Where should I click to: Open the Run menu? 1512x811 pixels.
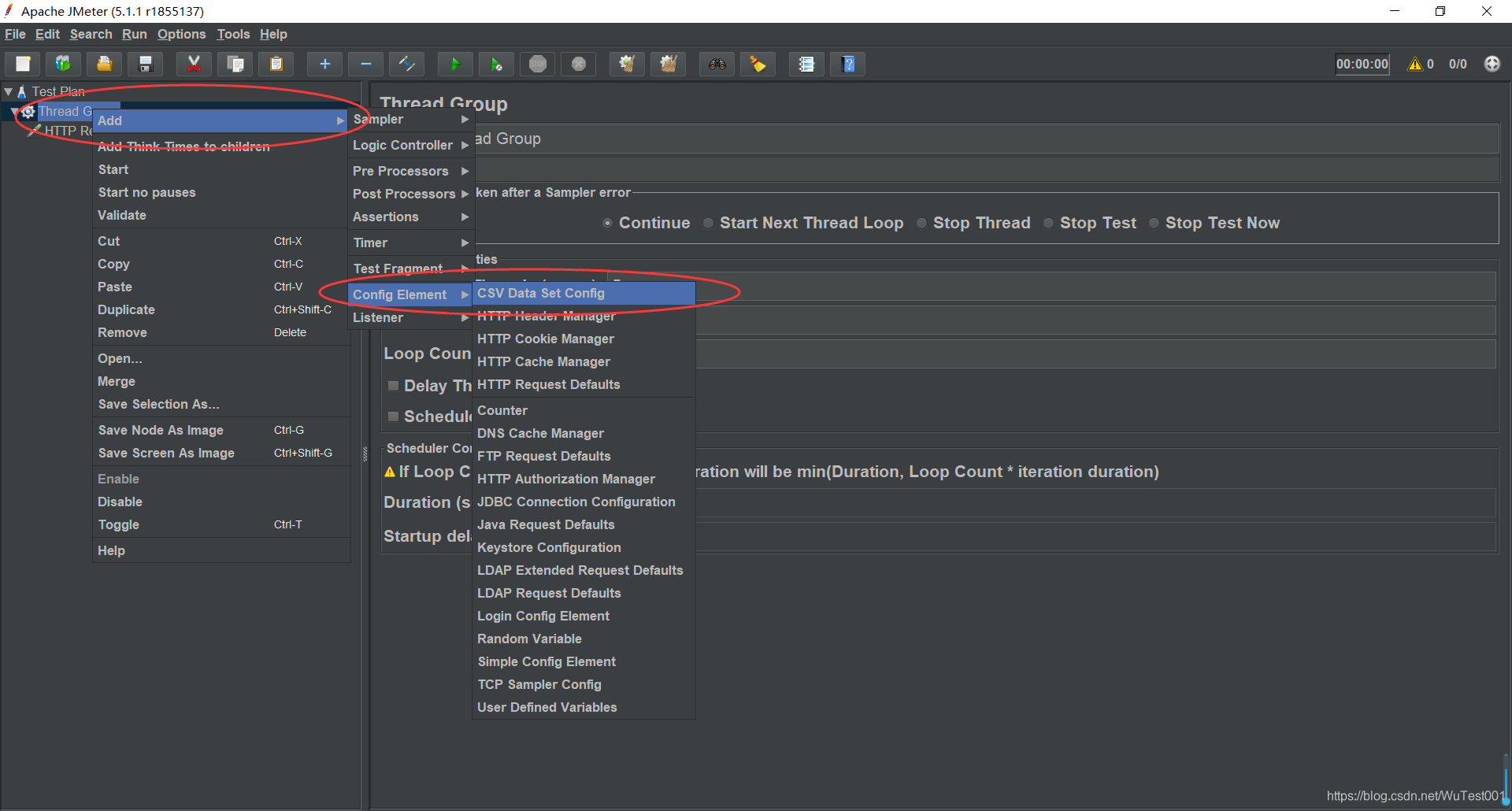pos(134,34)
